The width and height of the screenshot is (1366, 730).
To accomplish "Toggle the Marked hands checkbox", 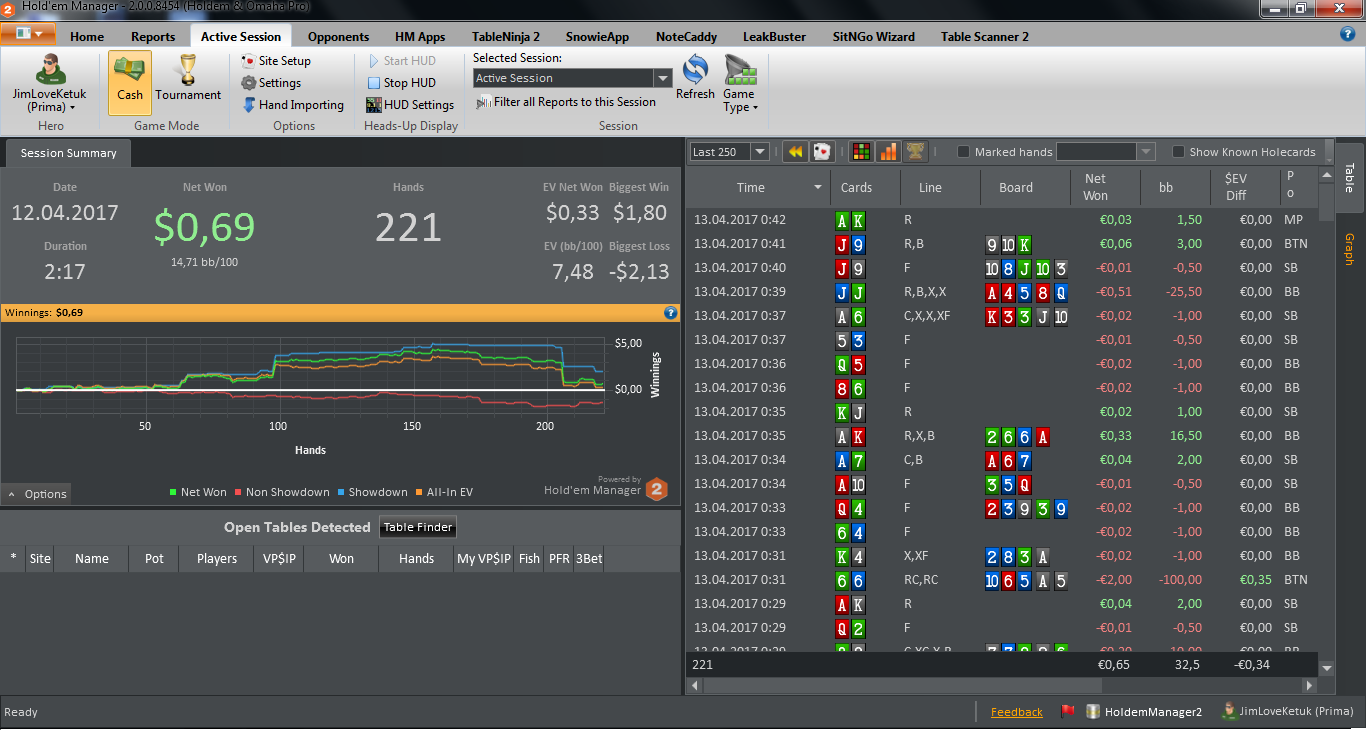I will [963, 152].
